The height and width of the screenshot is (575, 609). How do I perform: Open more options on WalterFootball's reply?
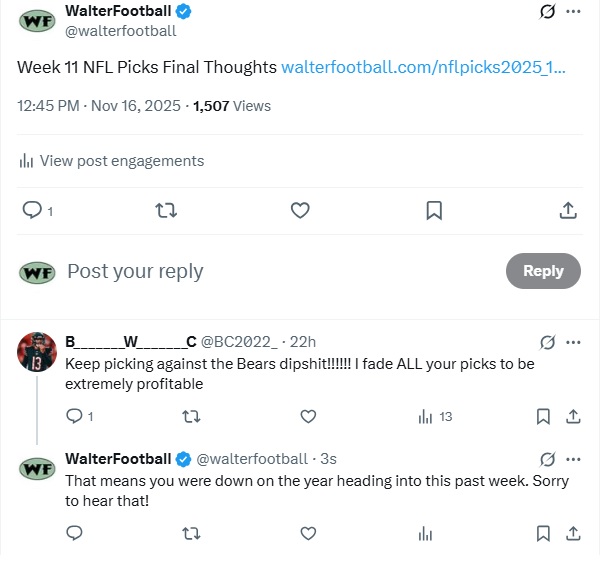[573, 459]
